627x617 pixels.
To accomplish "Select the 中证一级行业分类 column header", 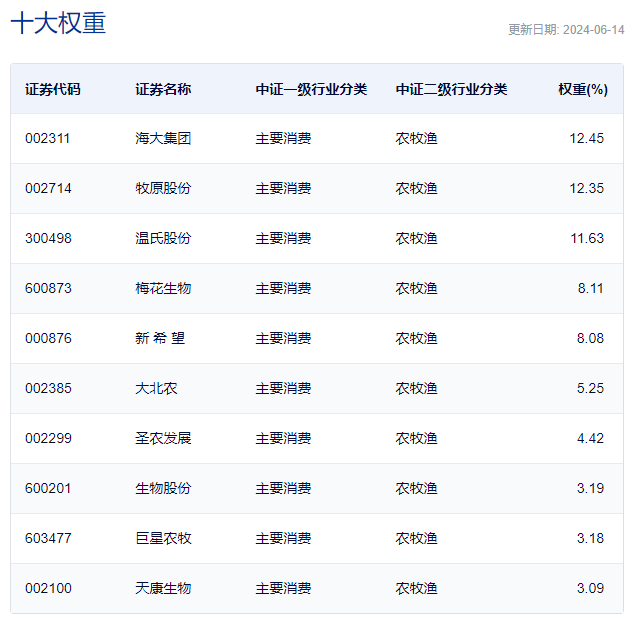I will (x=311, y=89).
